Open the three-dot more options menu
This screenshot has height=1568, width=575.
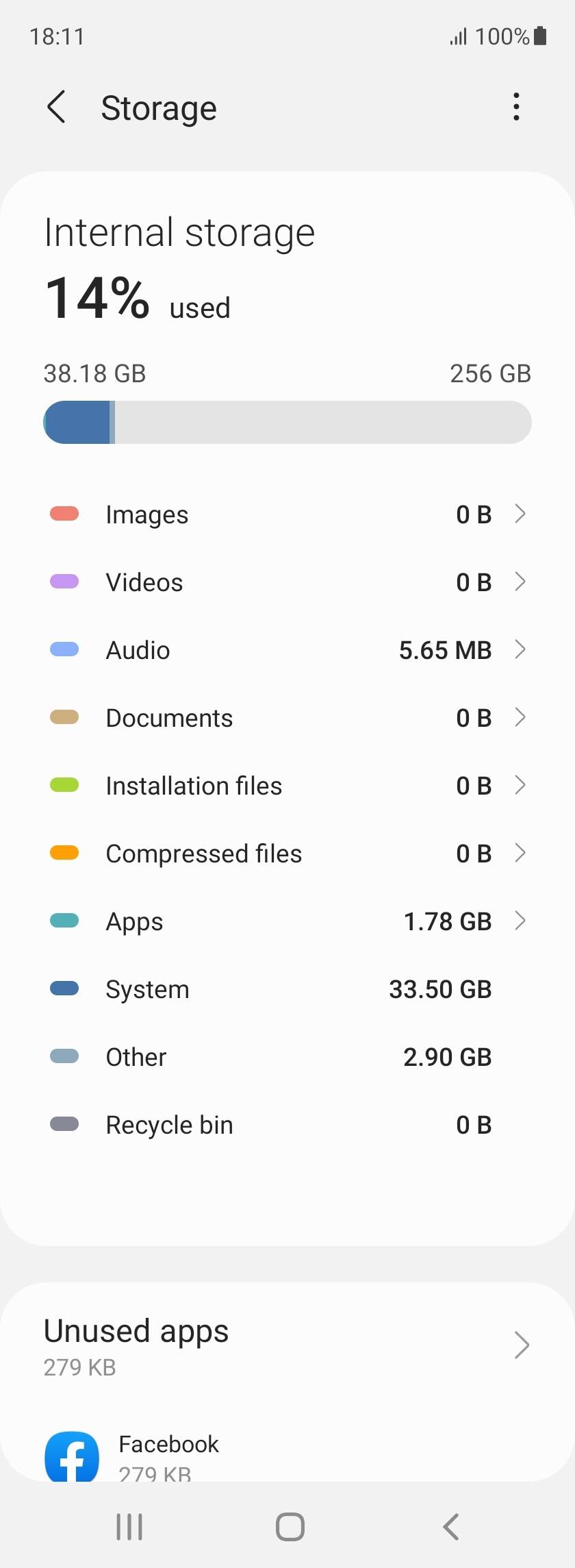click(x=516, y=107)
